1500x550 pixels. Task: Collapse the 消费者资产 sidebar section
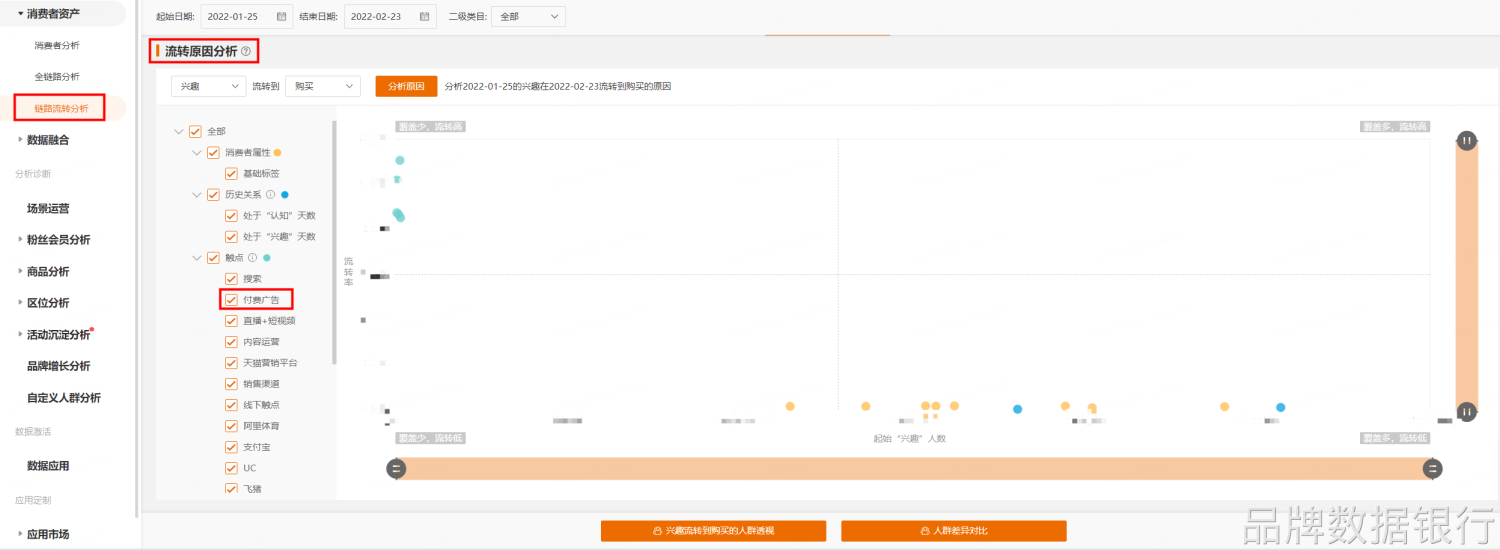21,13
